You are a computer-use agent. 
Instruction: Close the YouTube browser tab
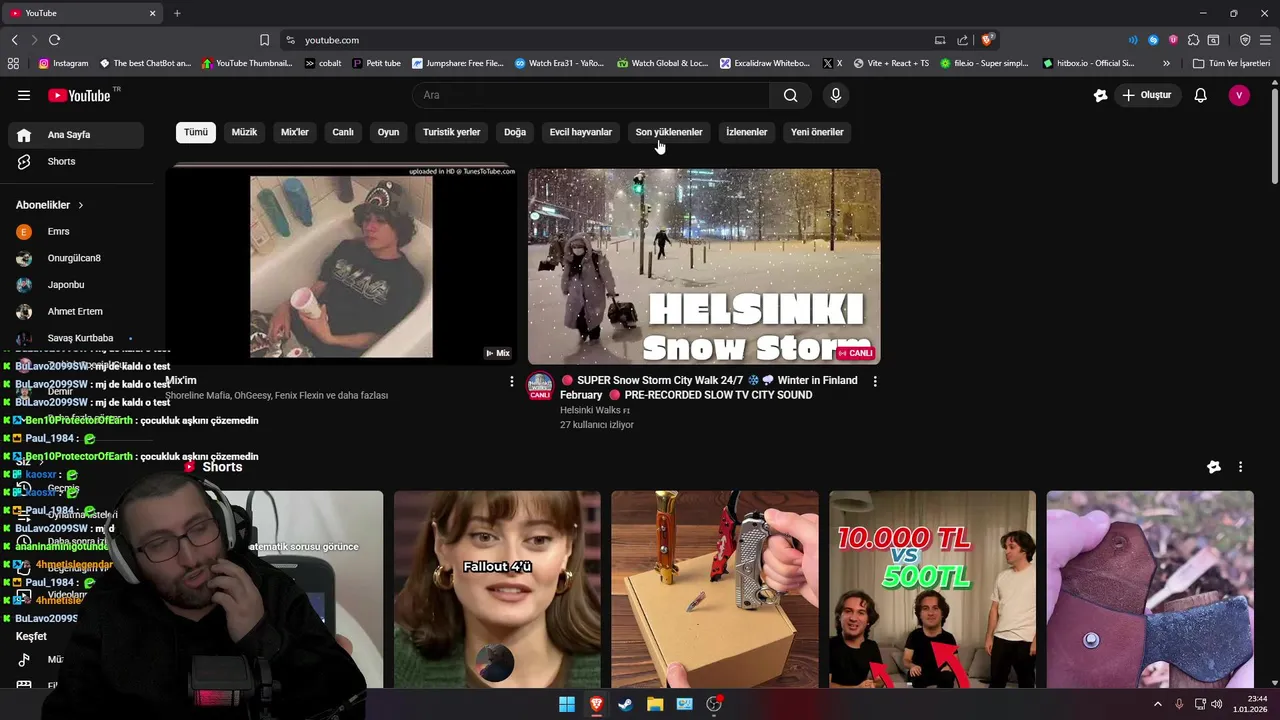click(x=153, y=13)
